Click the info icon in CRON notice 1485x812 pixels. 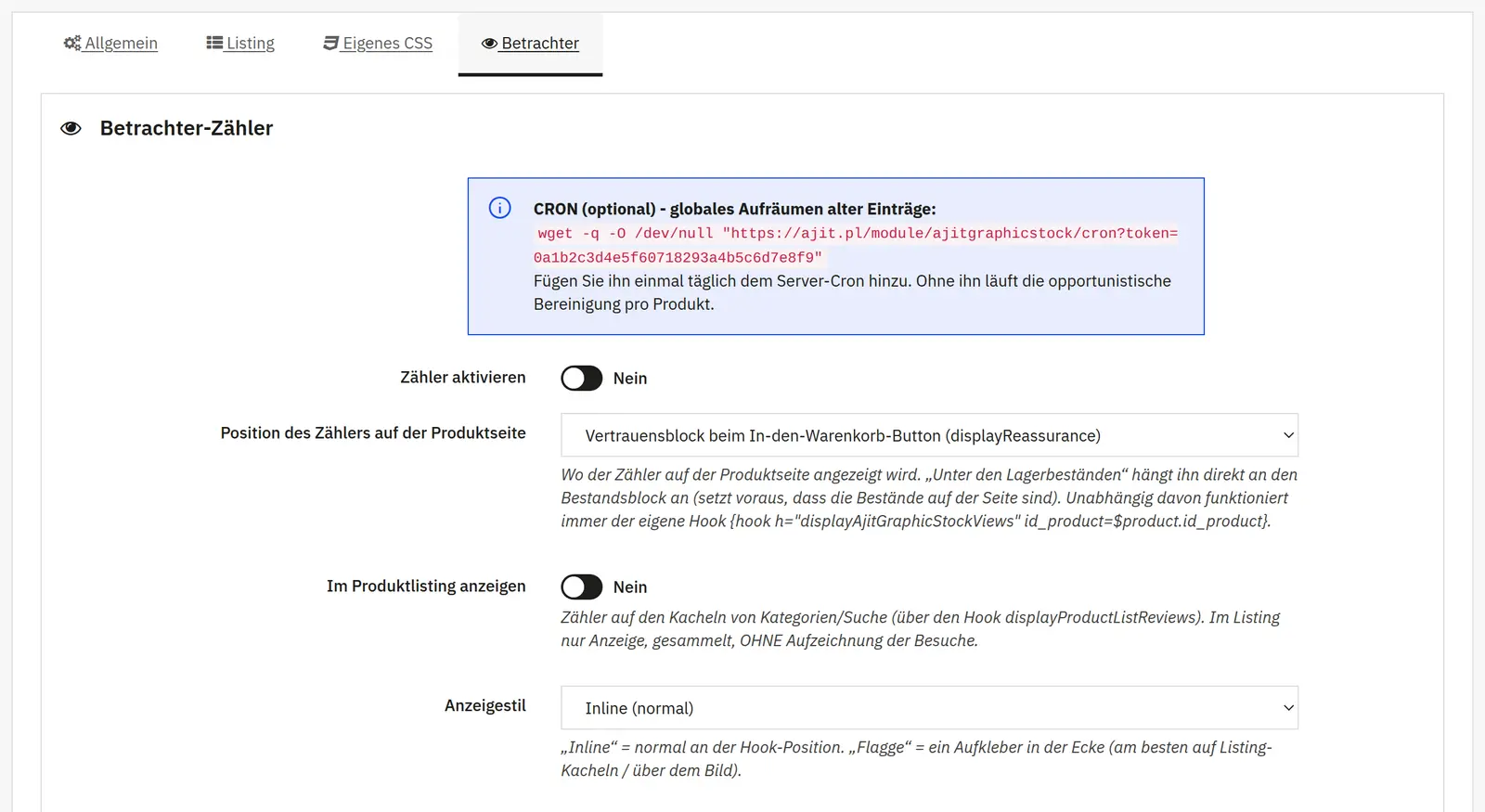[499, 208]
